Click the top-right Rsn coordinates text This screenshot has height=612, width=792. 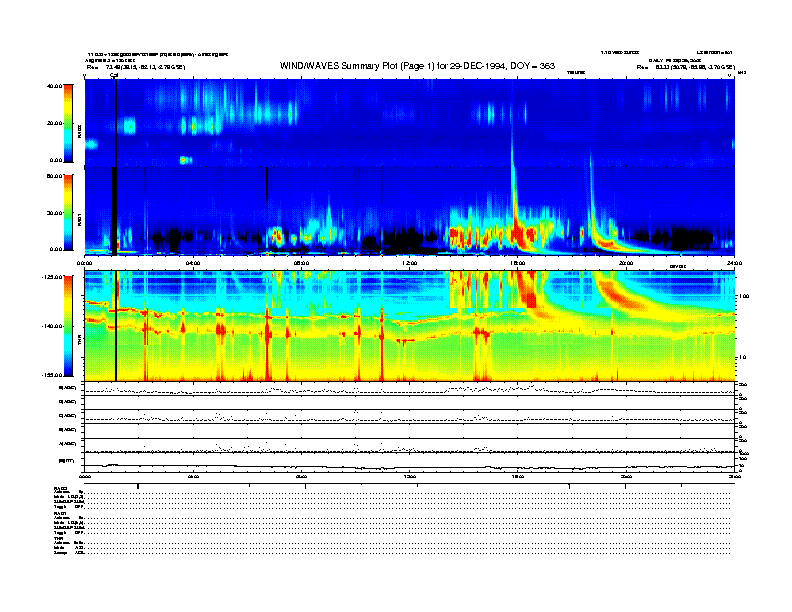tap(685, 67)
